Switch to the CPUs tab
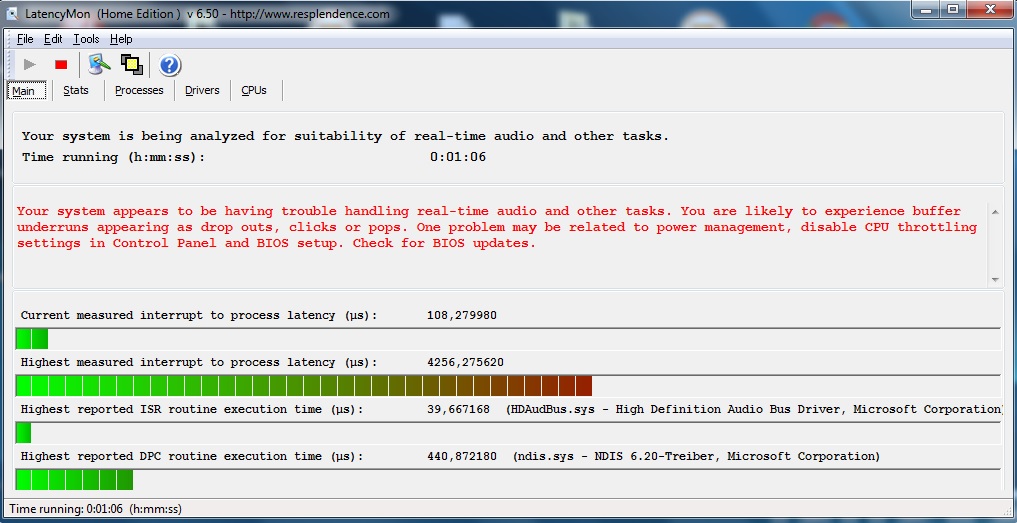The width and height of the screenshot is (1017, 523). click(x=254, y=90)
